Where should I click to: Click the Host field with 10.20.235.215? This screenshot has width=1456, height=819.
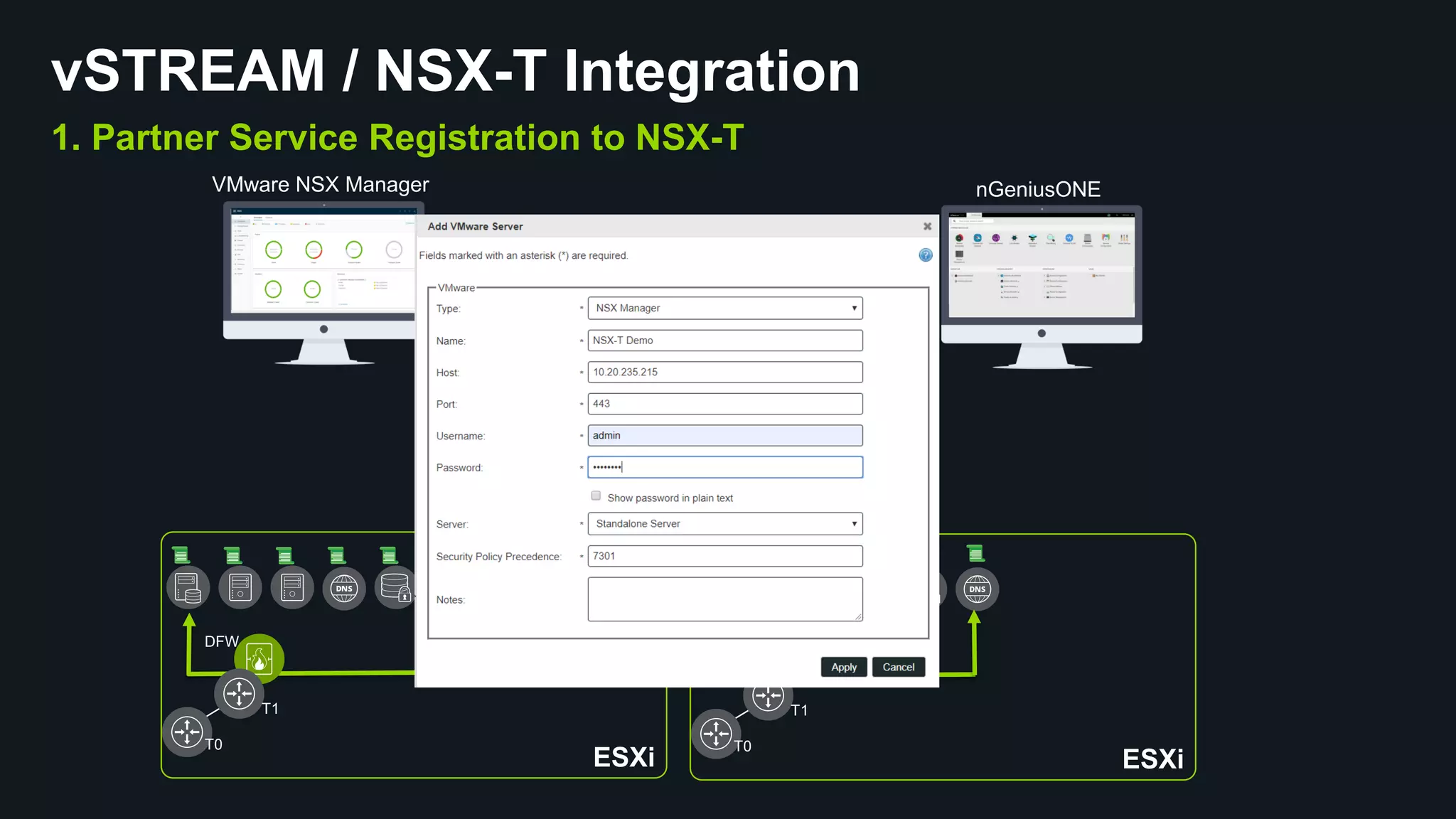coord(725,372)
